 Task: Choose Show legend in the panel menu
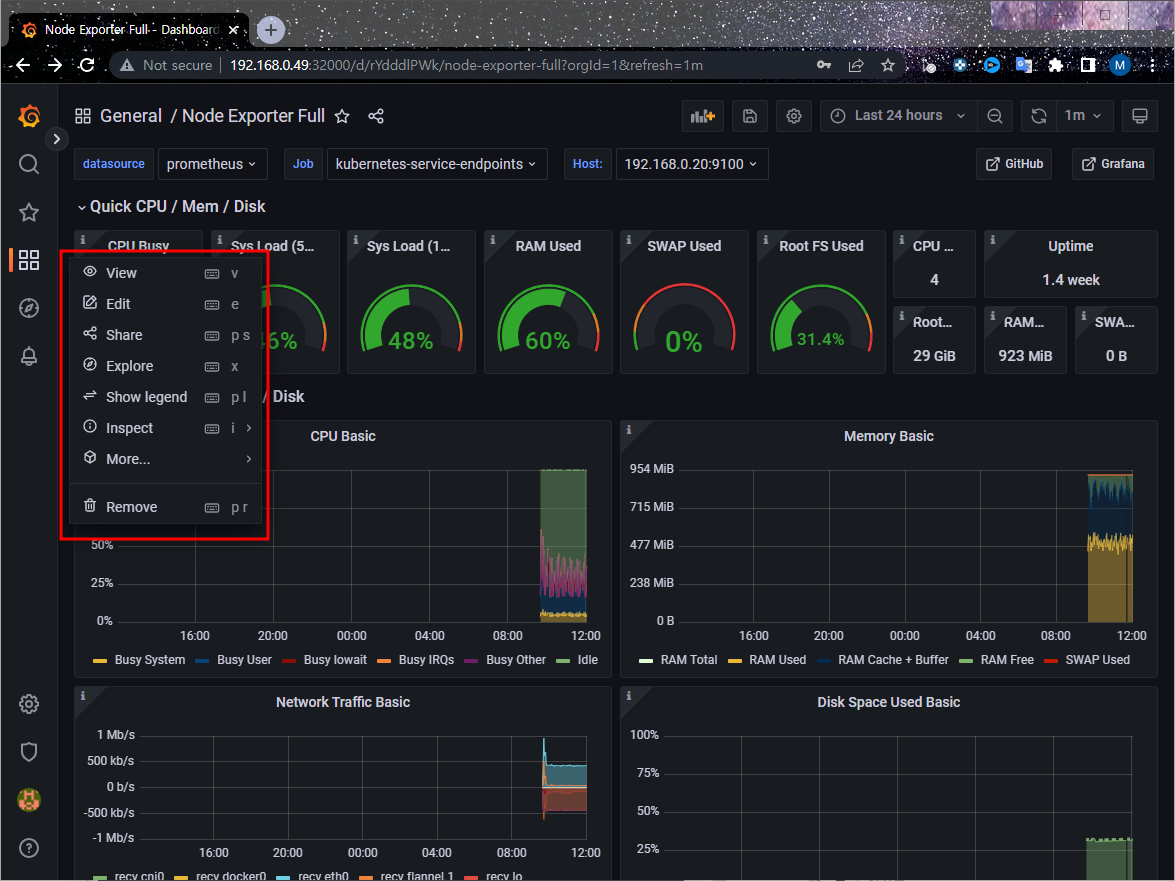coord(165,397)
